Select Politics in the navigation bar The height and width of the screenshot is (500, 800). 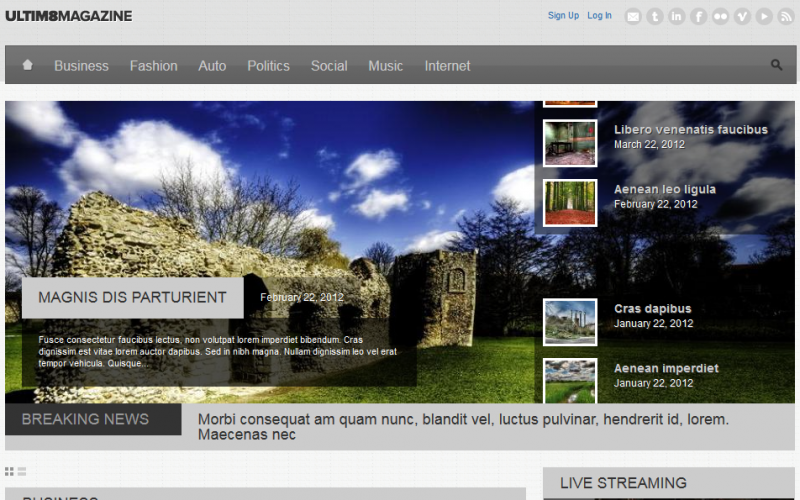[268, 66]
